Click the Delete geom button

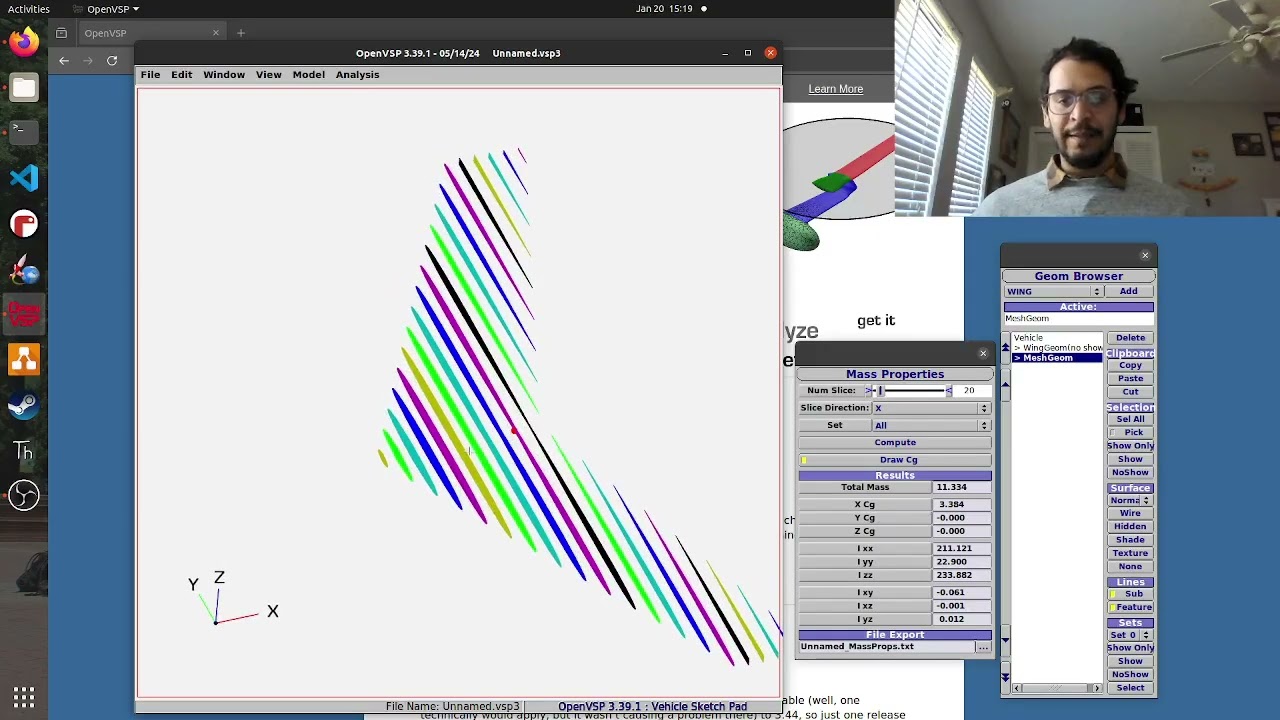[1130, 338]
